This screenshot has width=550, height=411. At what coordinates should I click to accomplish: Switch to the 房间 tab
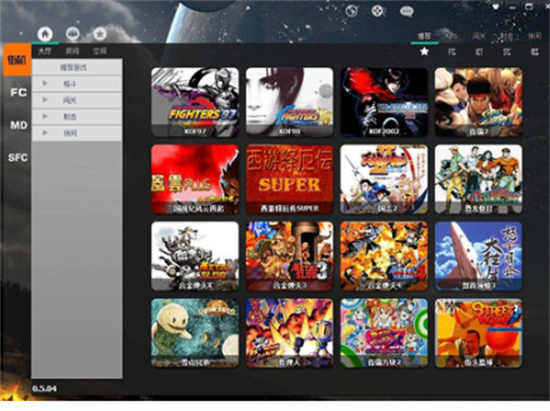(x=72, y=51)
